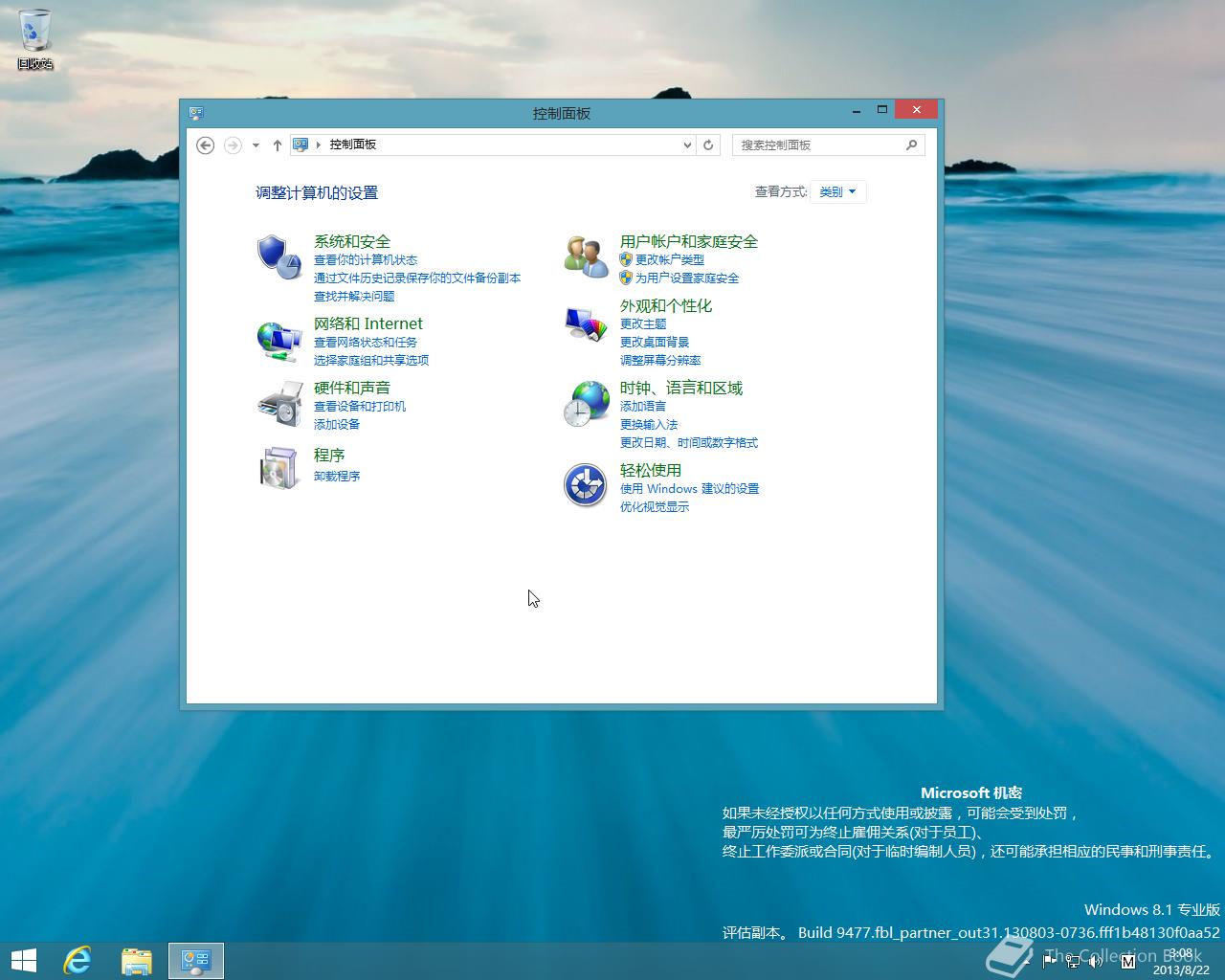Click the network tray icon

[1073, 961]
